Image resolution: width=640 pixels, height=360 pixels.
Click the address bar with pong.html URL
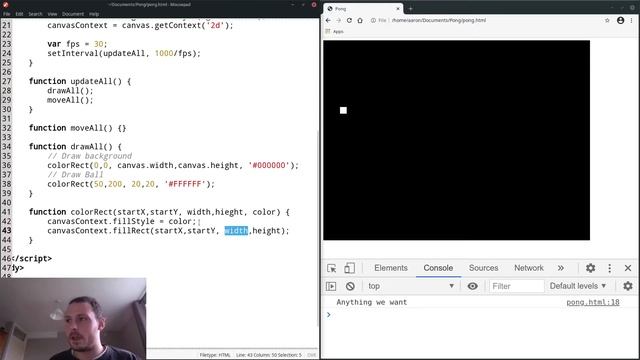(x=439, y=20)
